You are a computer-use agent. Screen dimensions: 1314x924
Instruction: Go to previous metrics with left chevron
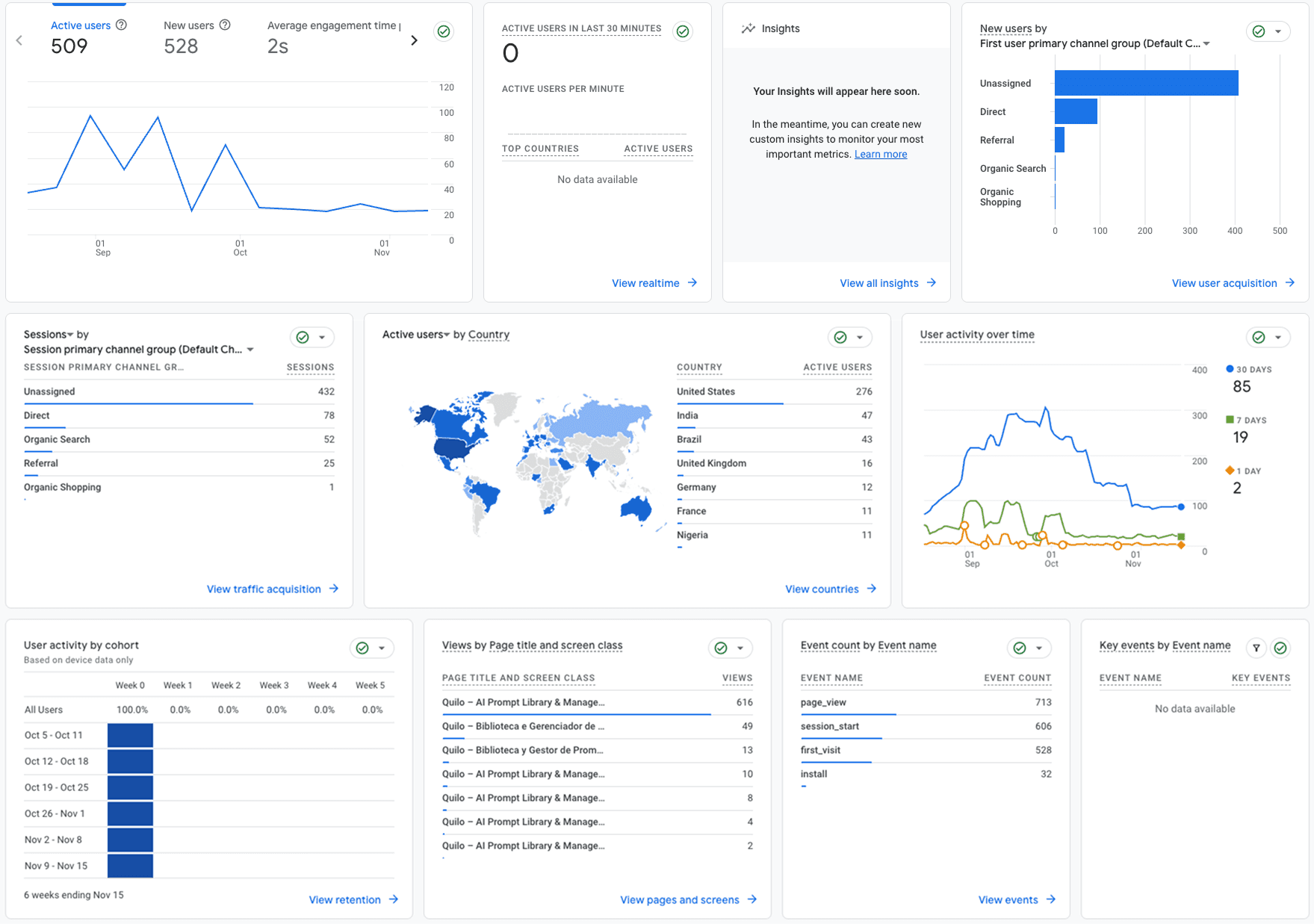[19, 40]
